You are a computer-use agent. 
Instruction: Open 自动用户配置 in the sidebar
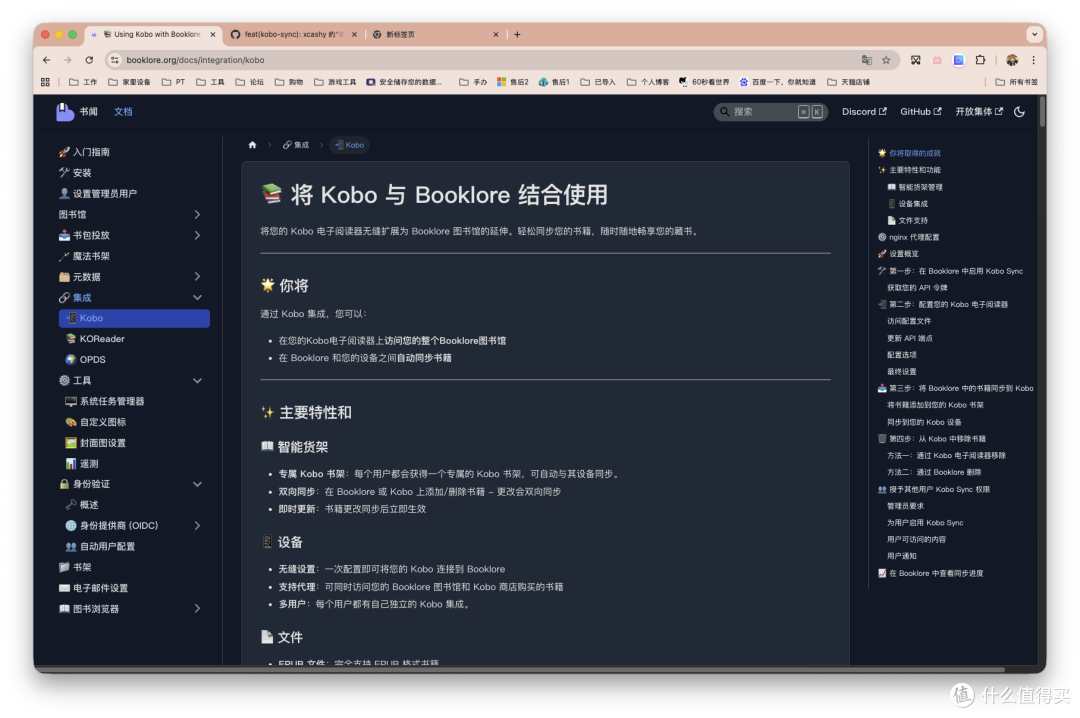100,546
